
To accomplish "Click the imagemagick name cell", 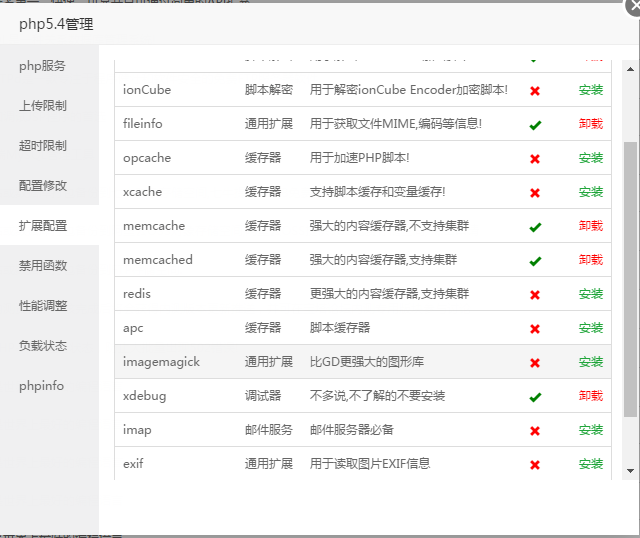I will tap(161, 362).
